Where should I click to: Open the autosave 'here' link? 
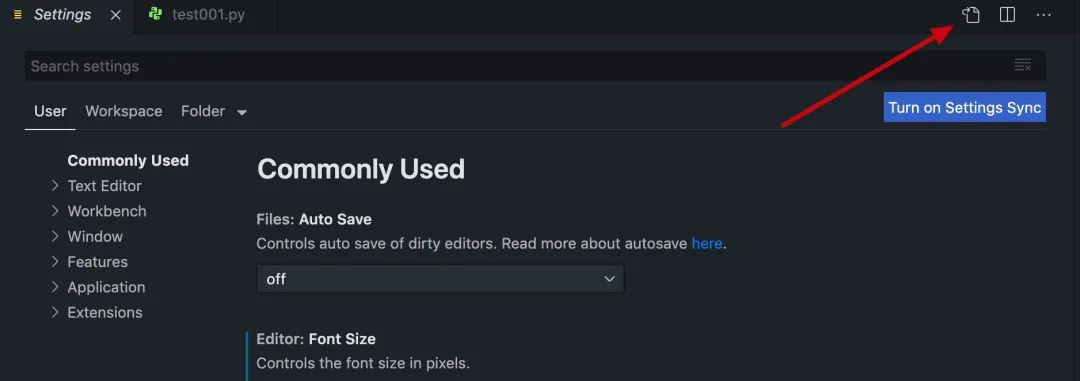coord(707,243)
